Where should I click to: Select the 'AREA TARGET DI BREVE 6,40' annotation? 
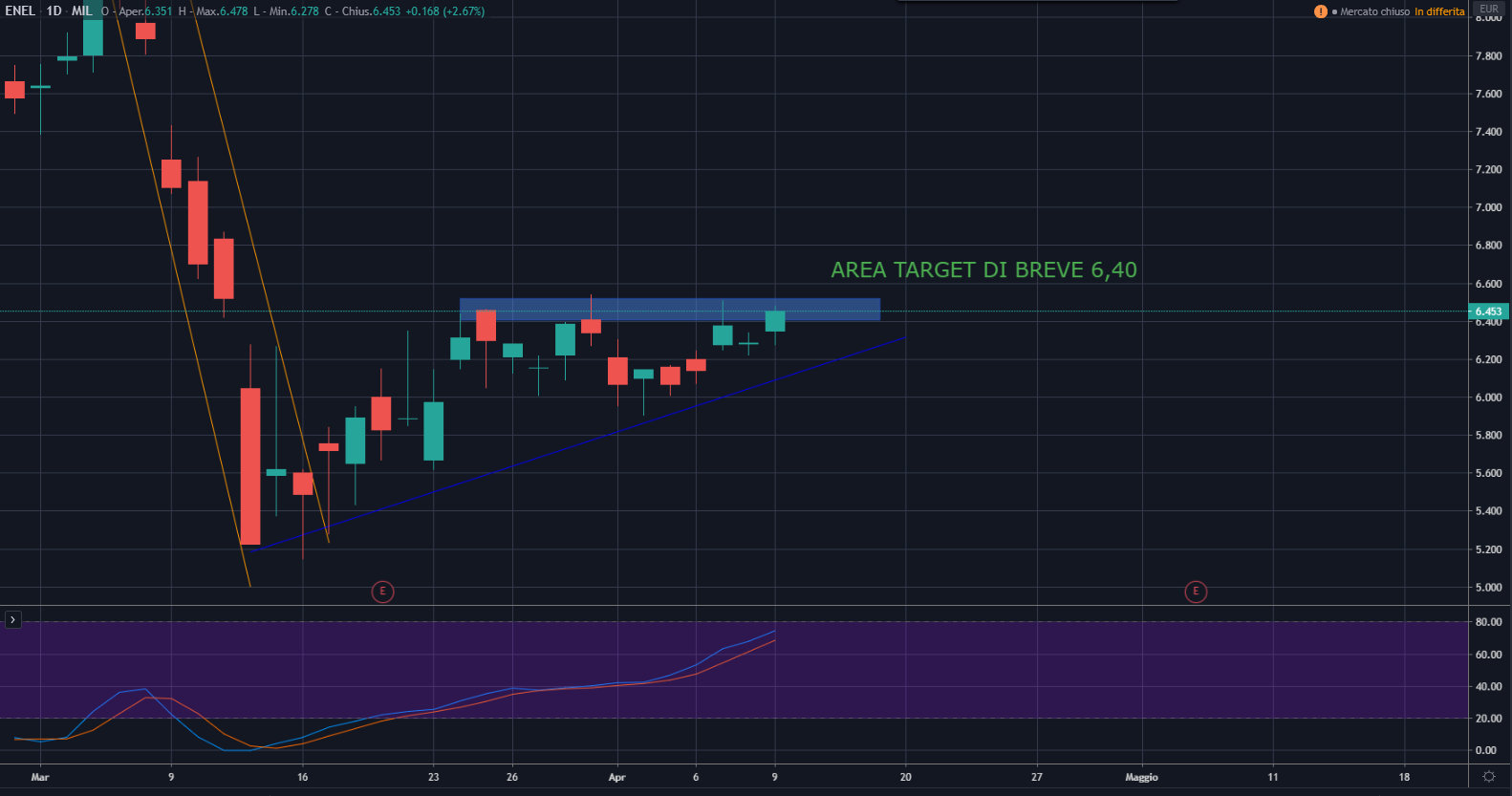click(x=983, y=270)
